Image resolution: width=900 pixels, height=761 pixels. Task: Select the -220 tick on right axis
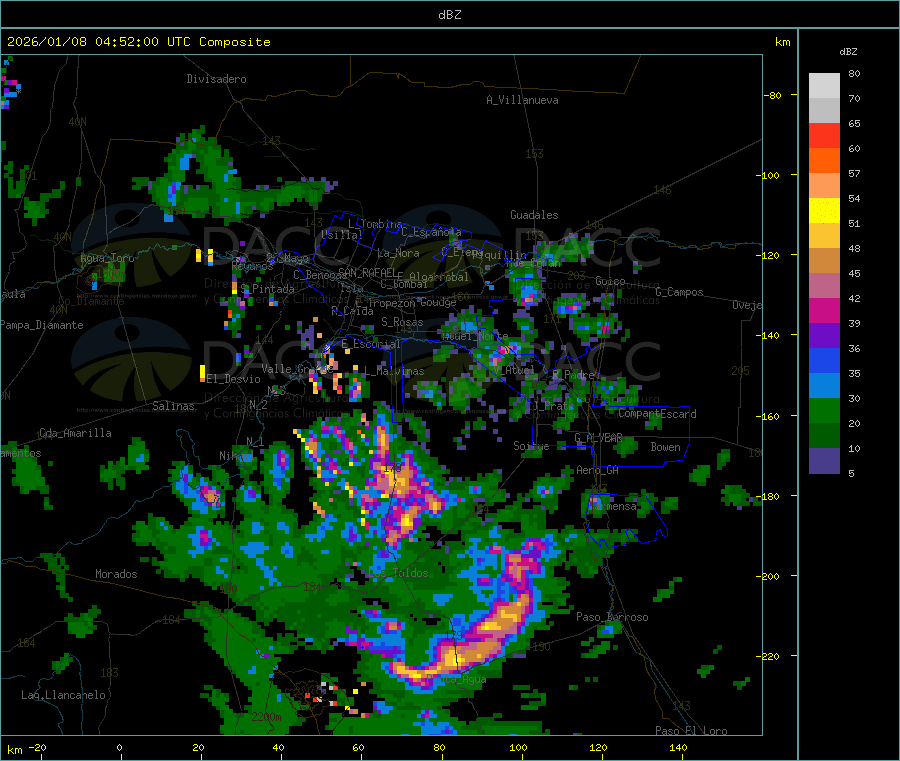pyautogui.click(x=770, y=656)
